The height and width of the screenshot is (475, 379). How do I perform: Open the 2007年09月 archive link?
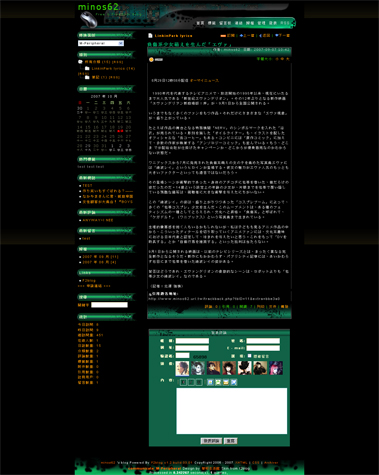(100, 257)
